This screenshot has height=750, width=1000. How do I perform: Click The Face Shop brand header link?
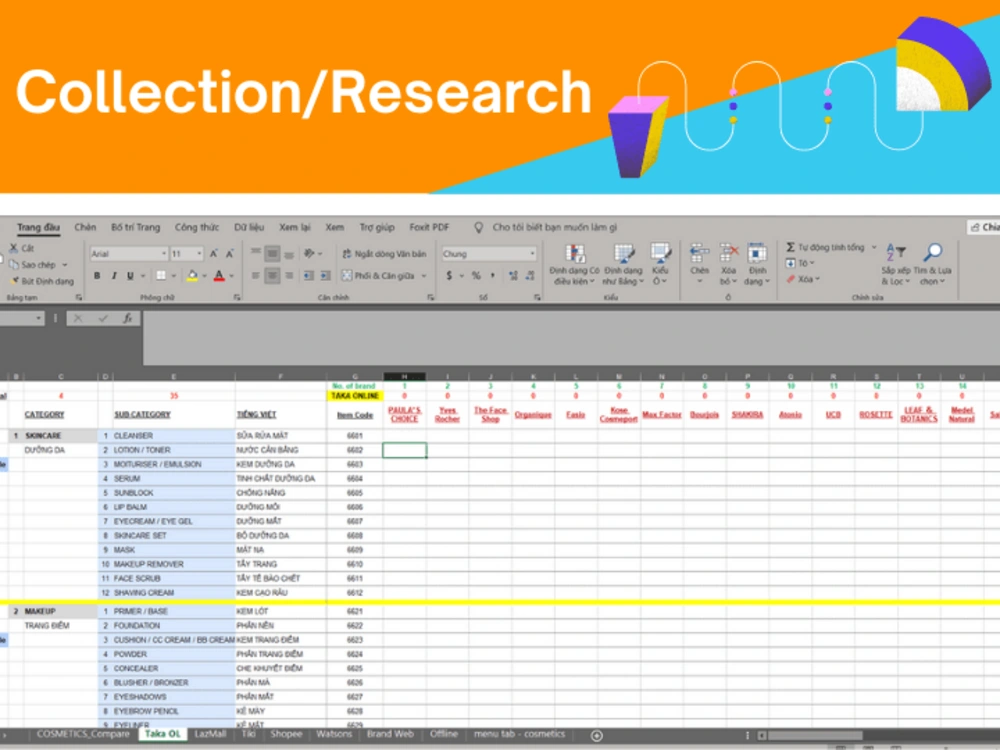point(490,415)
